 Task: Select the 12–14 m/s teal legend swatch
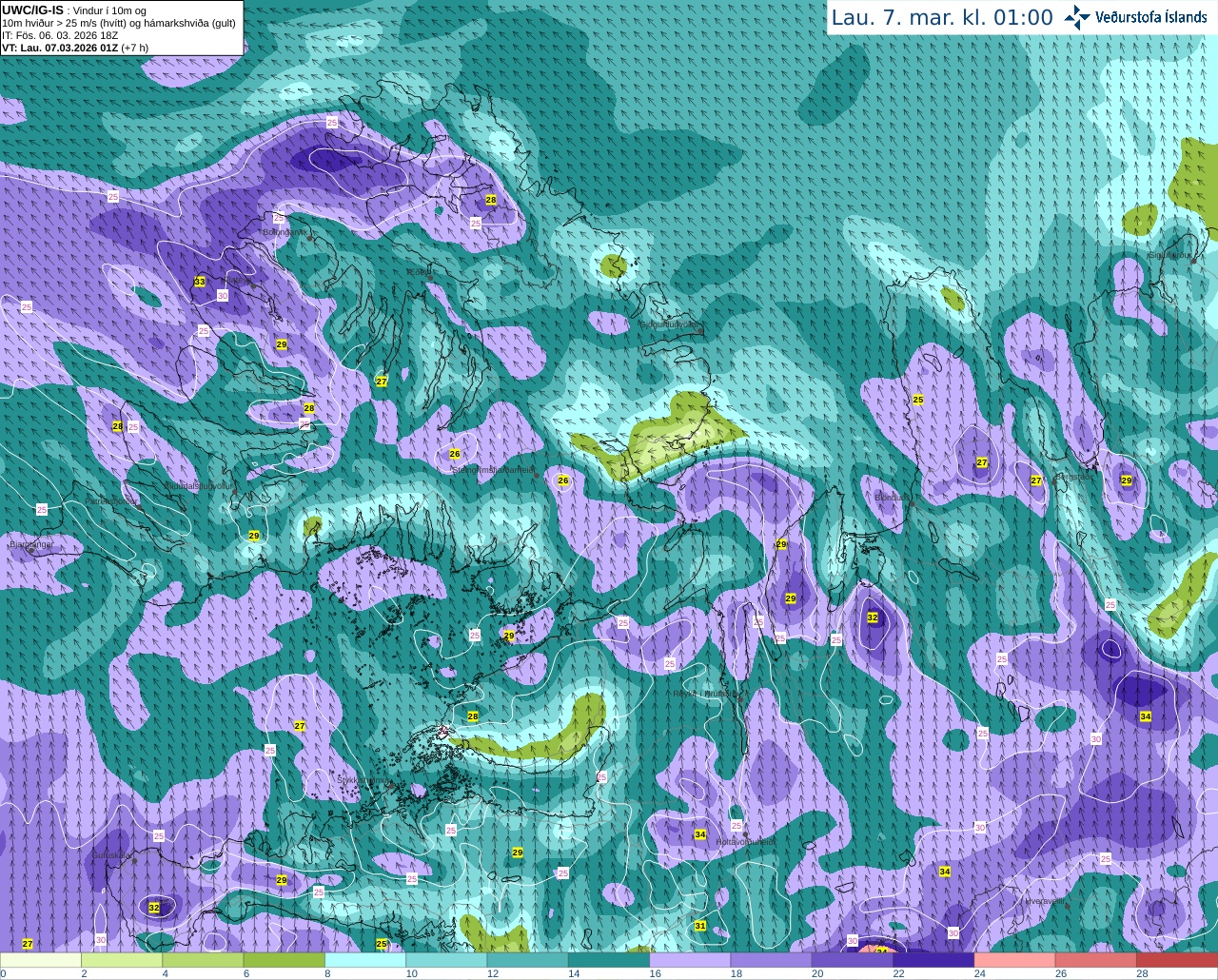coord(528,960)
